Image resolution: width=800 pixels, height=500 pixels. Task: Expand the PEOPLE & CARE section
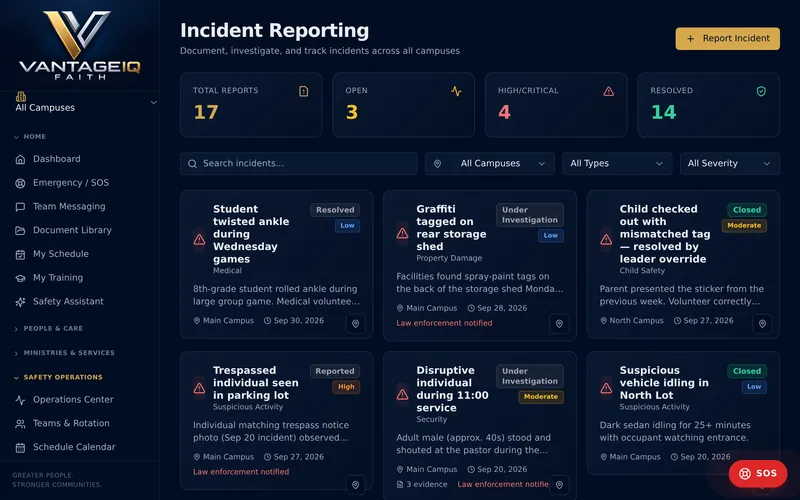click(x=48, y=329)
